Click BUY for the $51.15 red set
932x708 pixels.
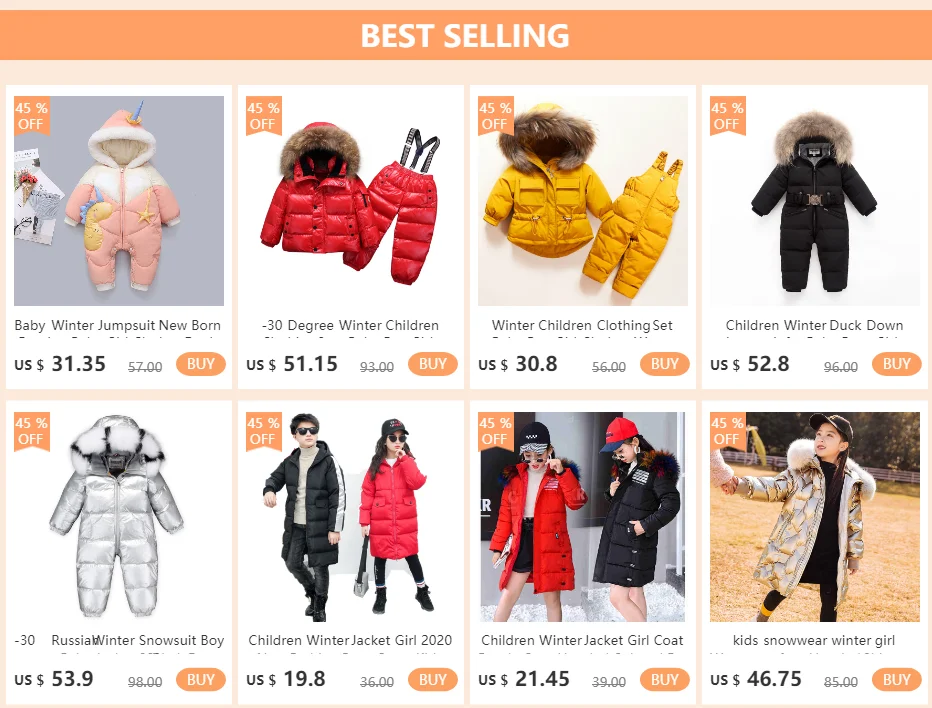tap(432, 364)
